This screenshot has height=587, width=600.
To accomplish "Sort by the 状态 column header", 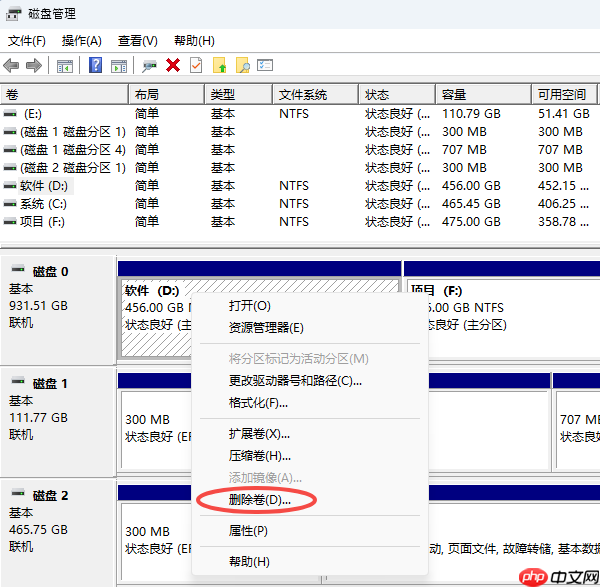I will coord(397,94).
